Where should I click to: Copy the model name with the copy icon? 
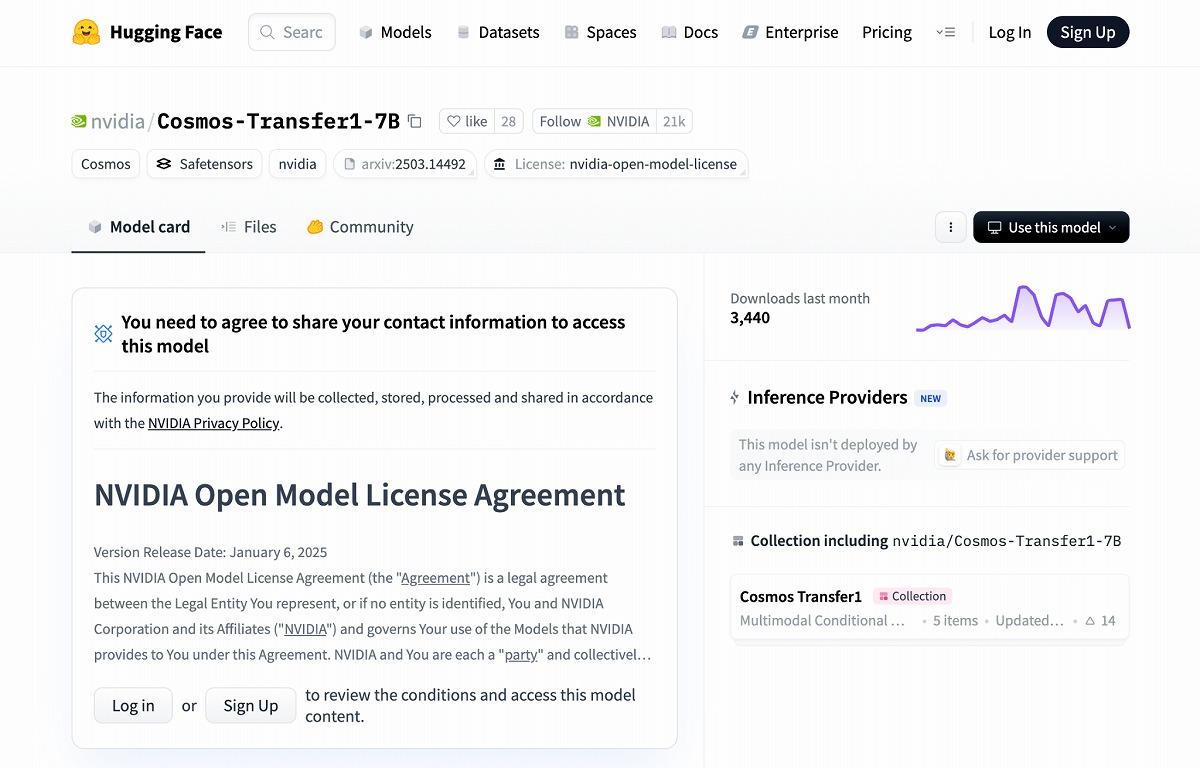[x=415, y=121]
